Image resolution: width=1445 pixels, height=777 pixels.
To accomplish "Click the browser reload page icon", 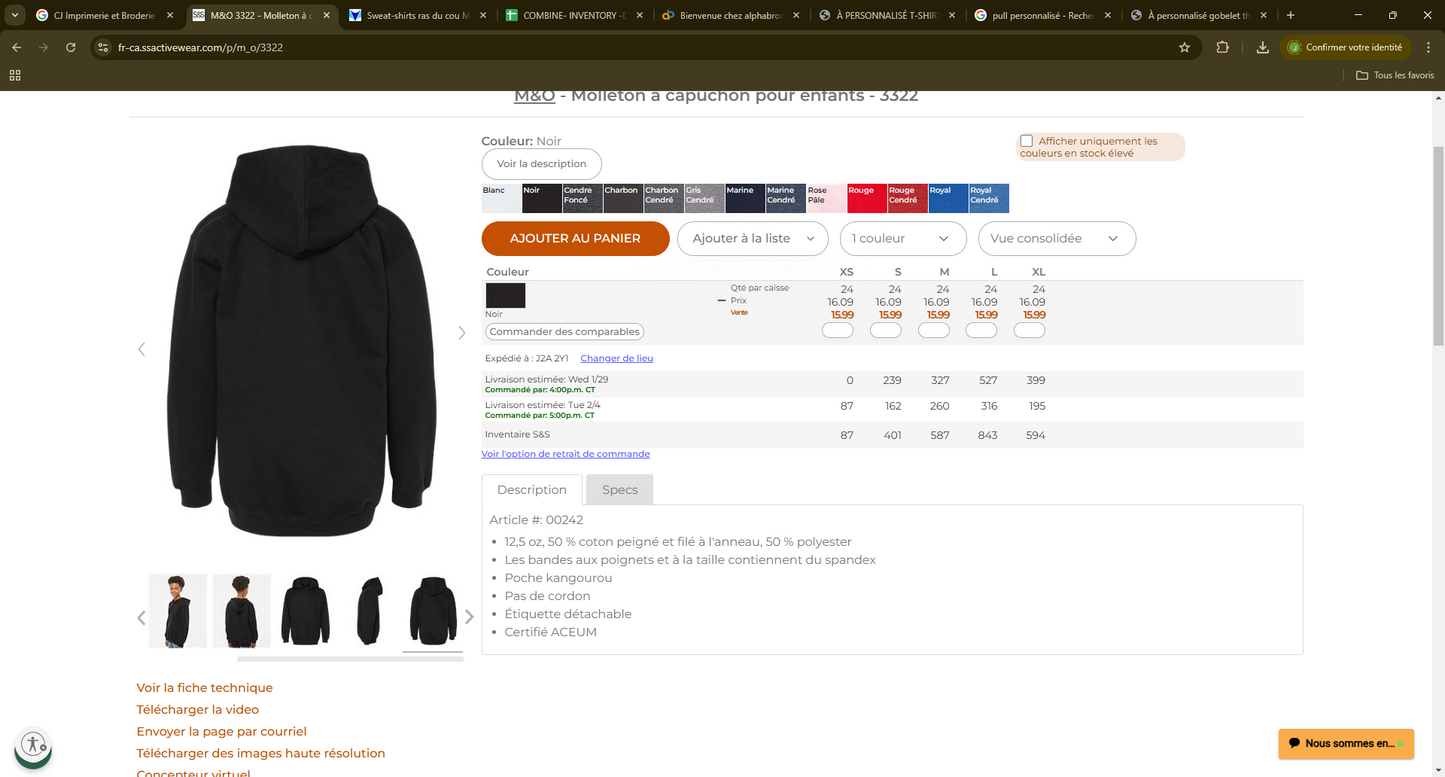I will click(x=70, y=47).
